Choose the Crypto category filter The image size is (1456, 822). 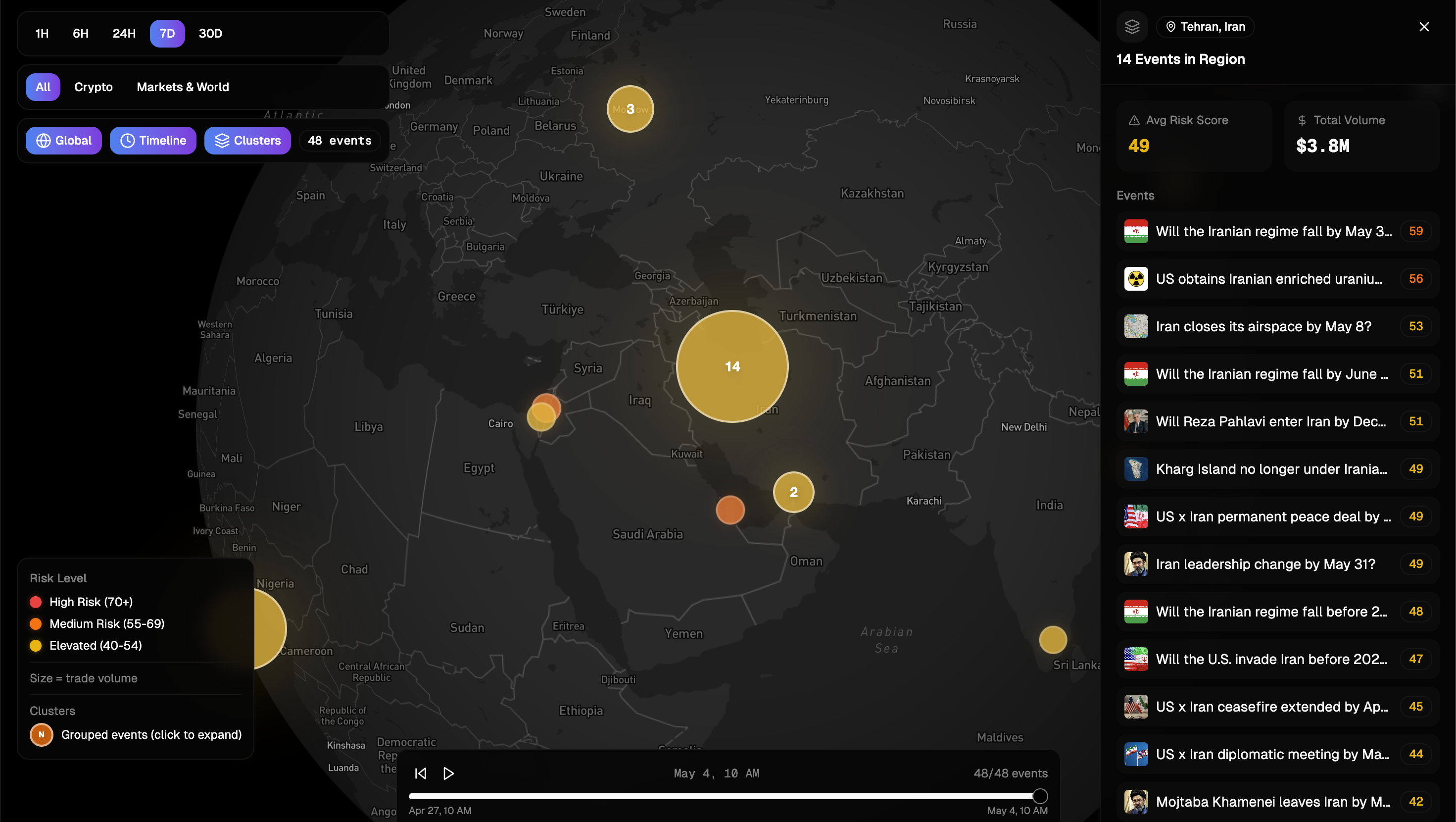(x=93, y=87)
